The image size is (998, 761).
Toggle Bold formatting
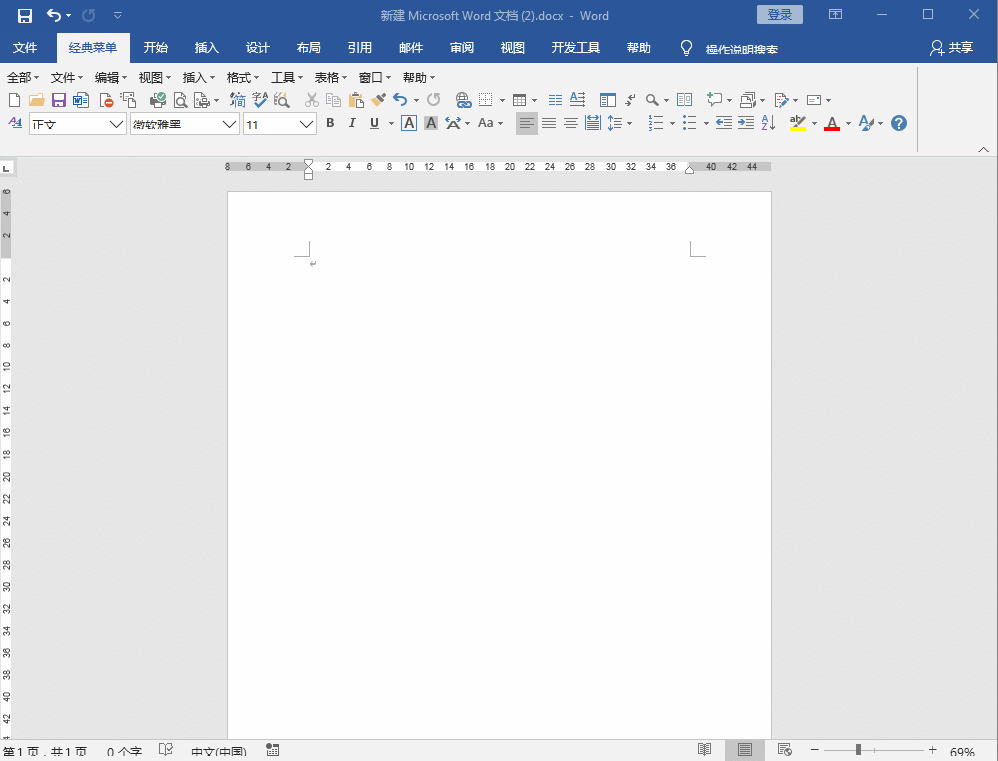click(330, 123)
